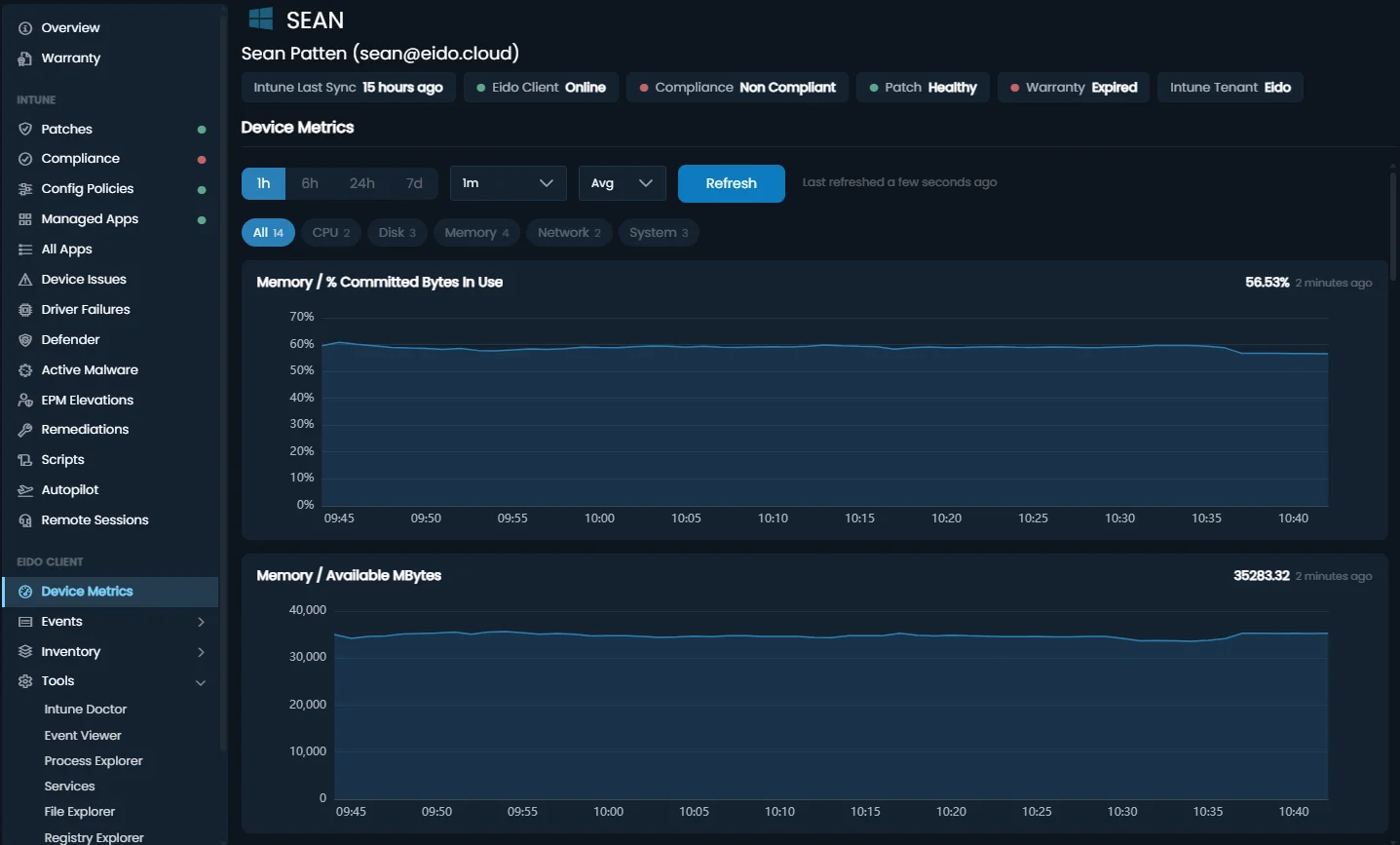This screenshot has width=1400, height=845.
Task: Click the Compliance checkmark icon
Action: click(25, 159)
